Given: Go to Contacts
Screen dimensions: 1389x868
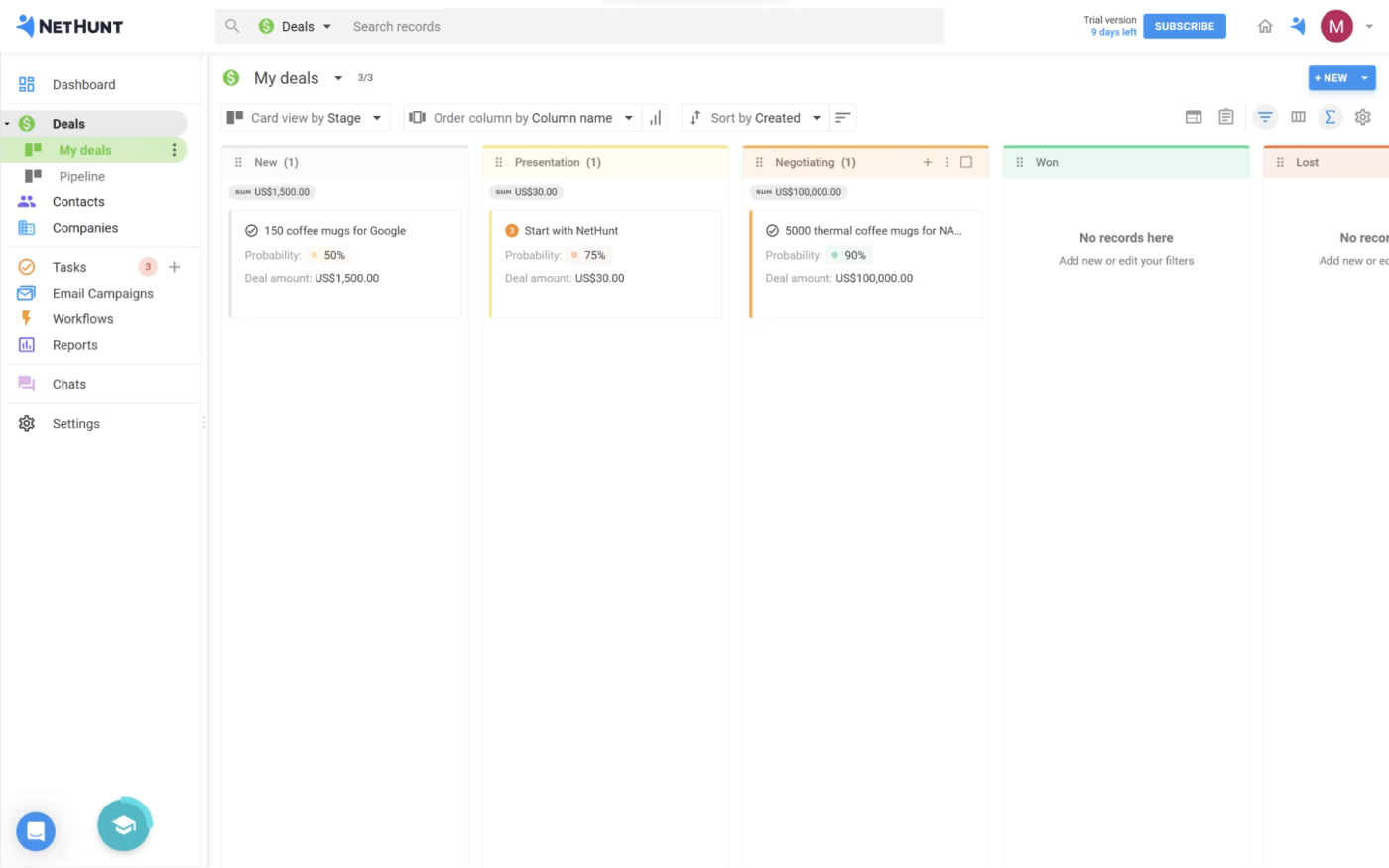Looking at the screenshot, I should [x=78, y=201].
